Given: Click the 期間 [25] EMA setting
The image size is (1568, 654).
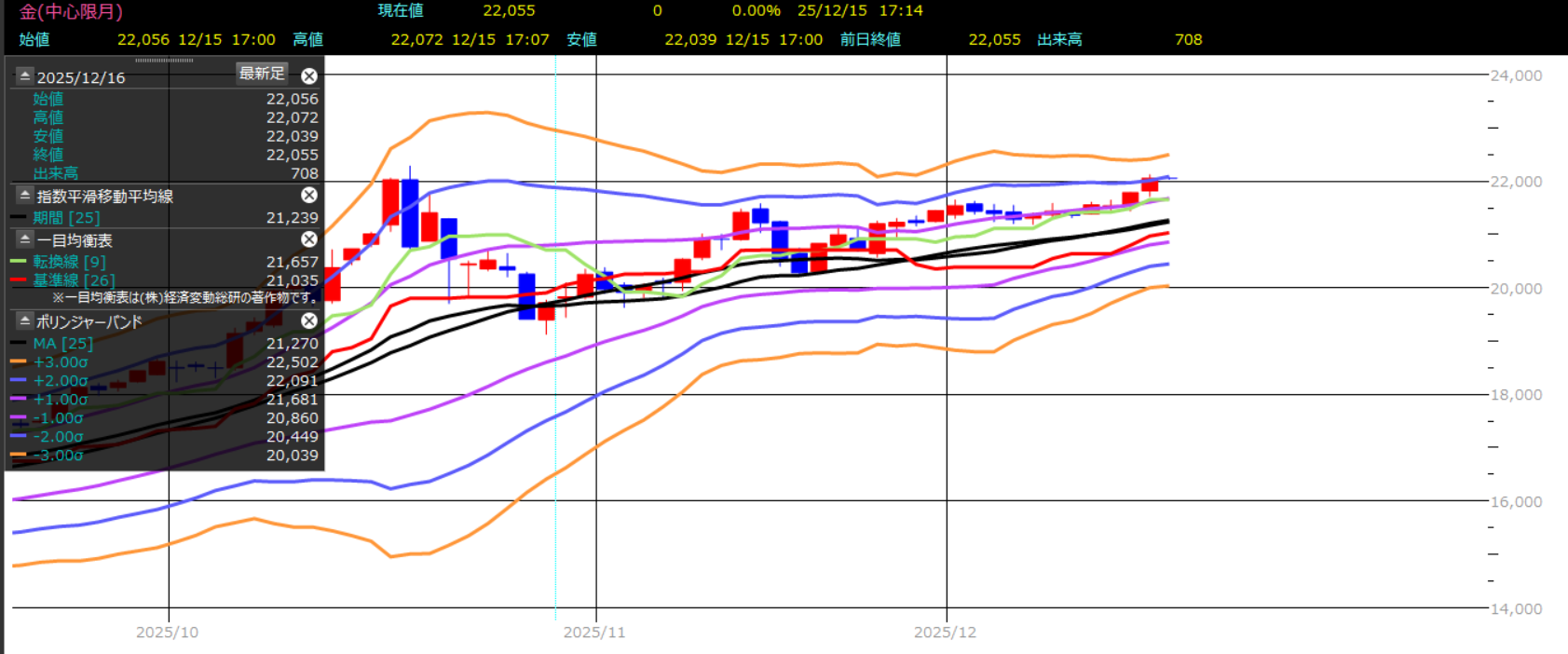Looking at the screenshot, I should pos(66,218).
